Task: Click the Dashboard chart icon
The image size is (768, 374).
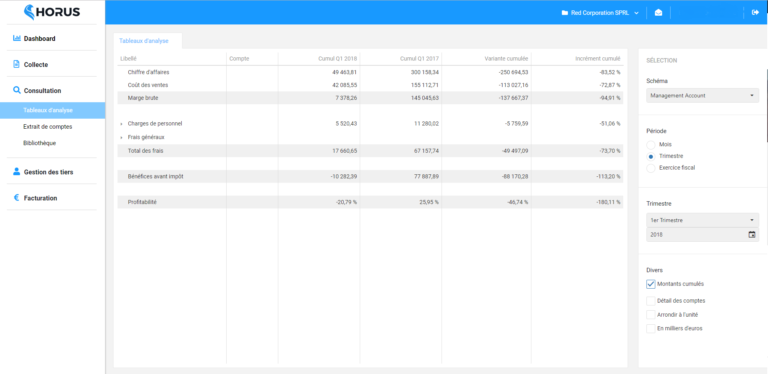Action: (x=17, y=38)
